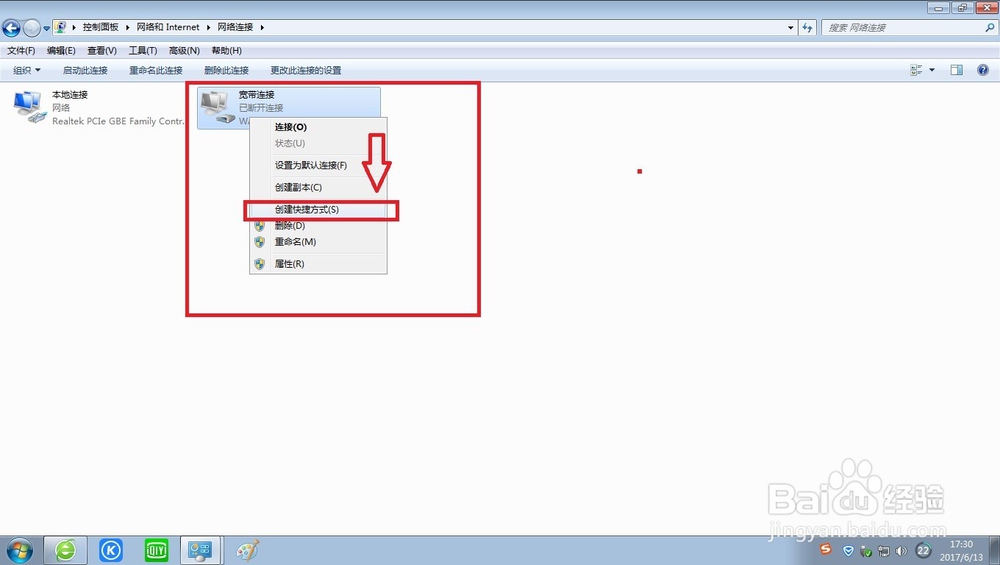The image size is (1000, 565).
Task: Open the 组织 dropdown
Action: click(27, 70)
